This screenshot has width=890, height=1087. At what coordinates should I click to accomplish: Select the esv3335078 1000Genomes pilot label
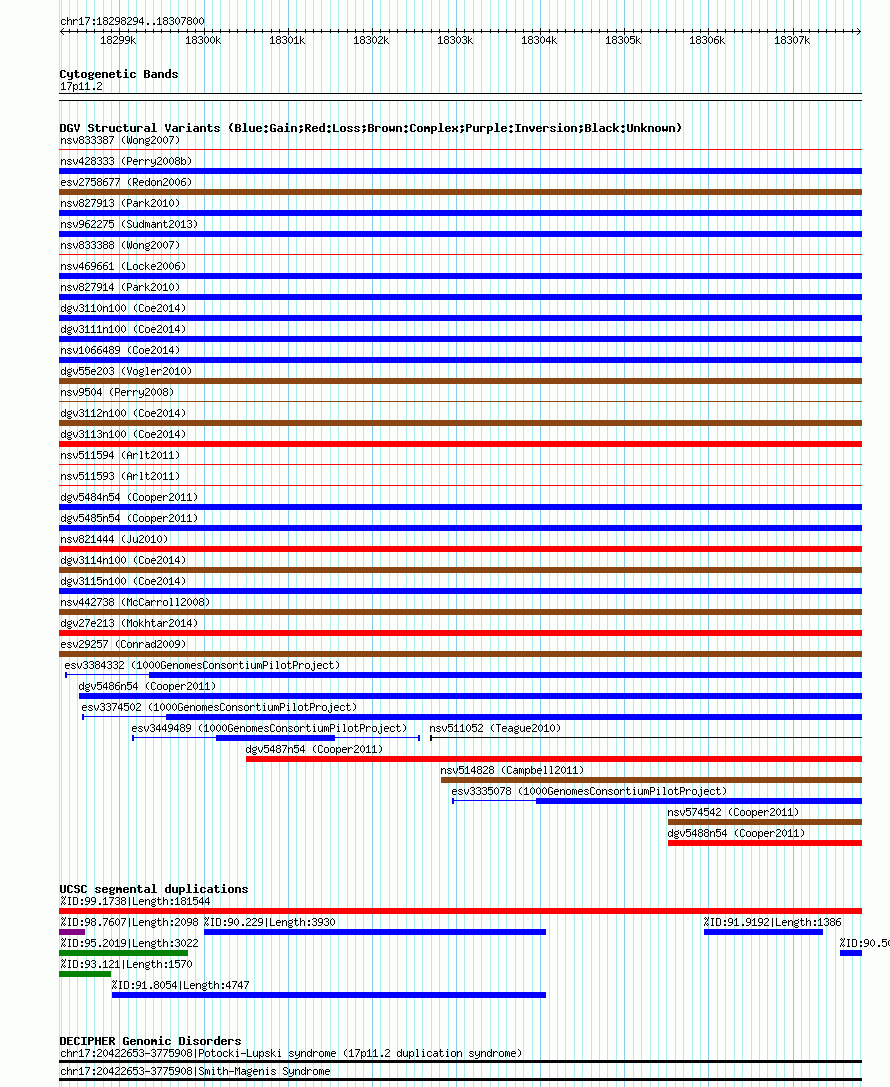tap(589, 792)
